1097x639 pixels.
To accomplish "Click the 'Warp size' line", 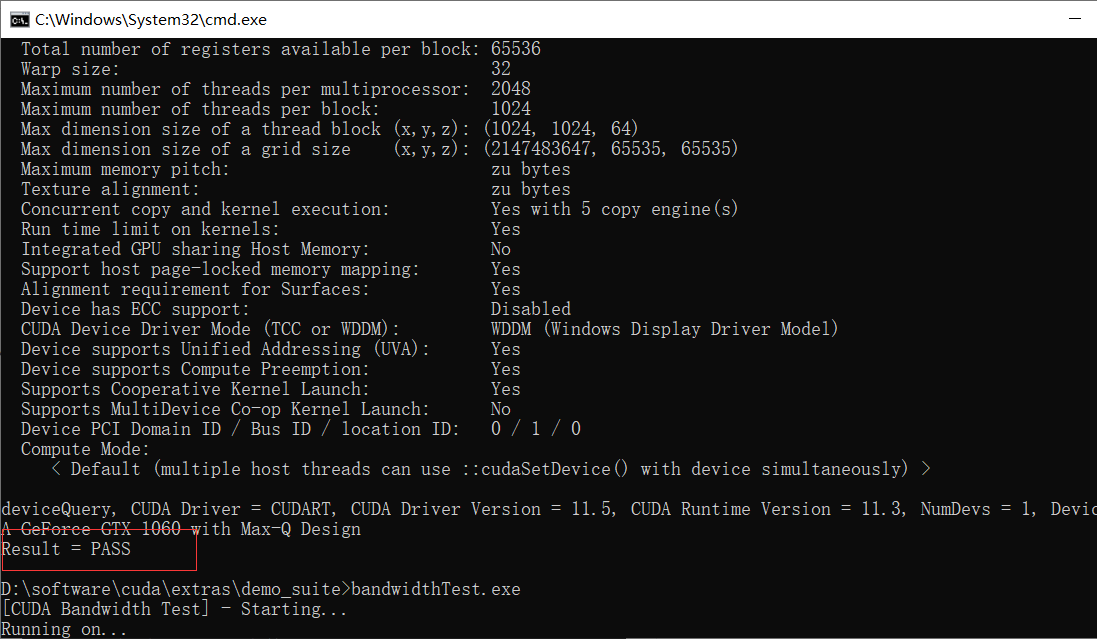I will pyautogui.click(x=58, y=68).
